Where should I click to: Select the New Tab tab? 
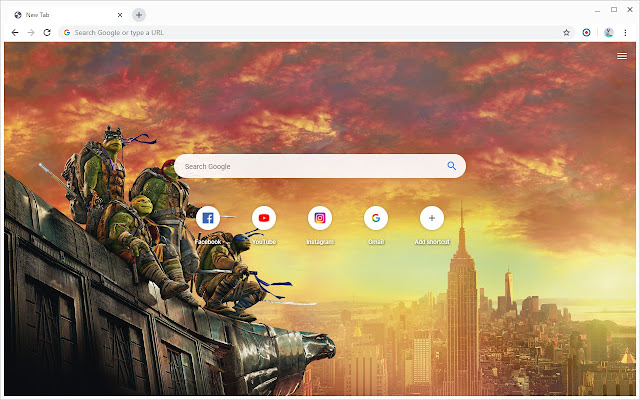67,15
